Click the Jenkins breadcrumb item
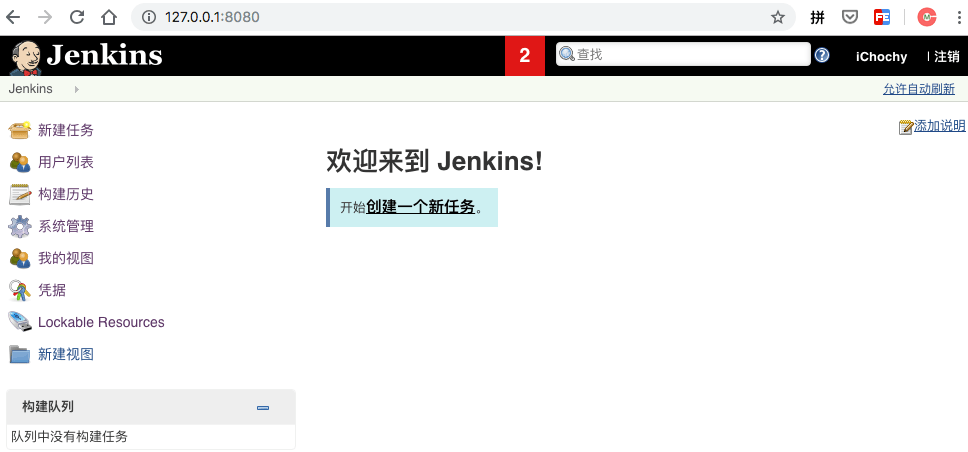 click(31, 89)
